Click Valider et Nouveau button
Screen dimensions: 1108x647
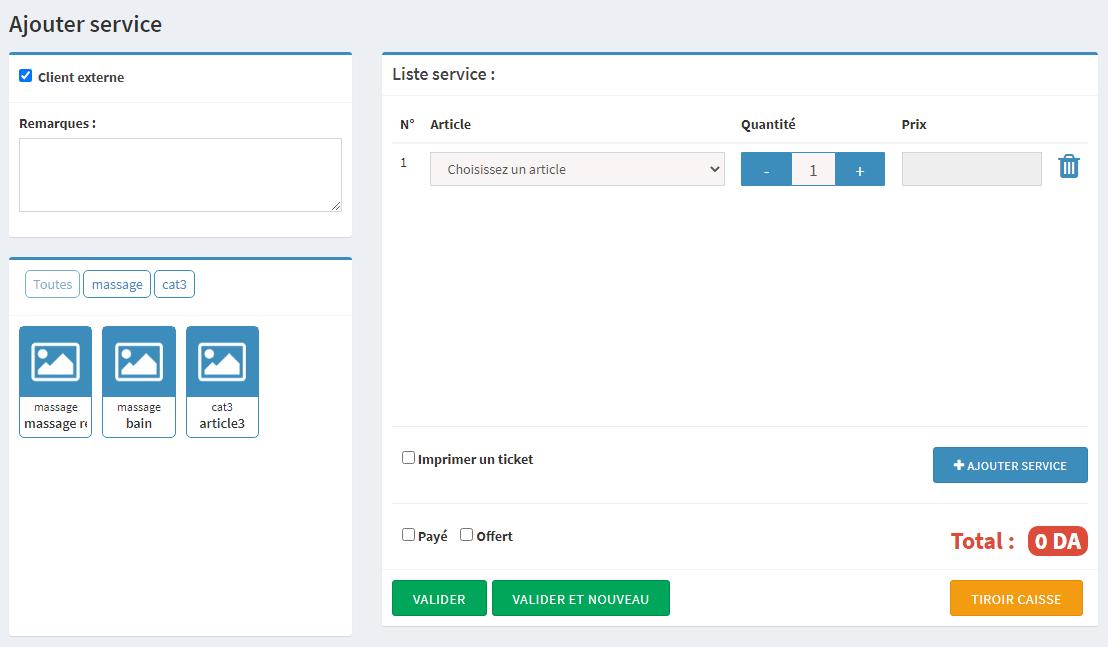click(x=580, y=599)
